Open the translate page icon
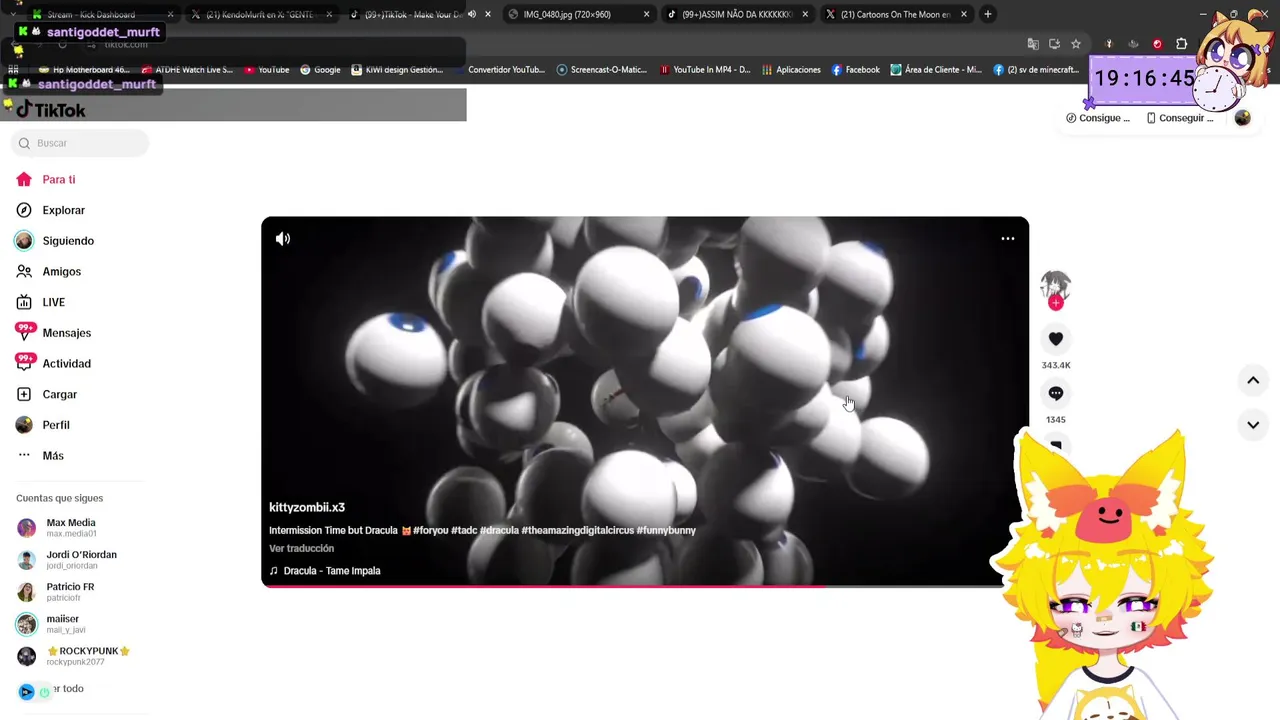1280x720 pixels. [x=1033, y=44]
